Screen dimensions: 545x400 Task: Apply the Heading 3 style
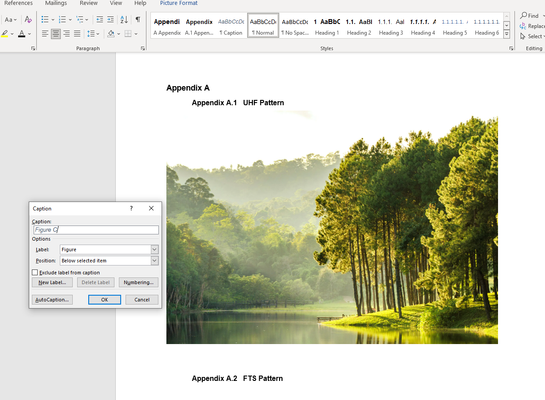tap(391, 27)
